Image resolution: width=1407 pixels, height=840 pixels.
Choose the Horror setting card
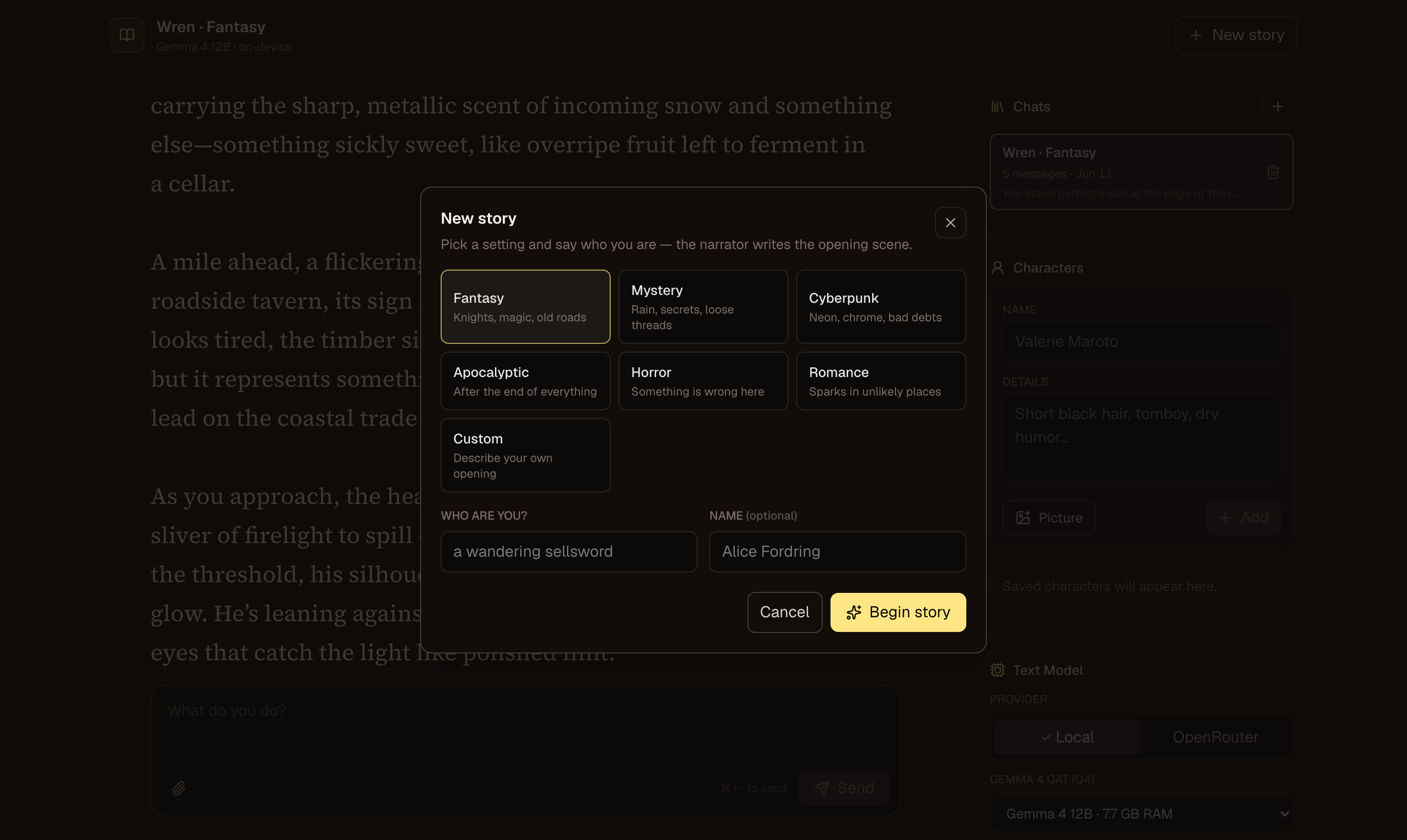pos(703,380)
